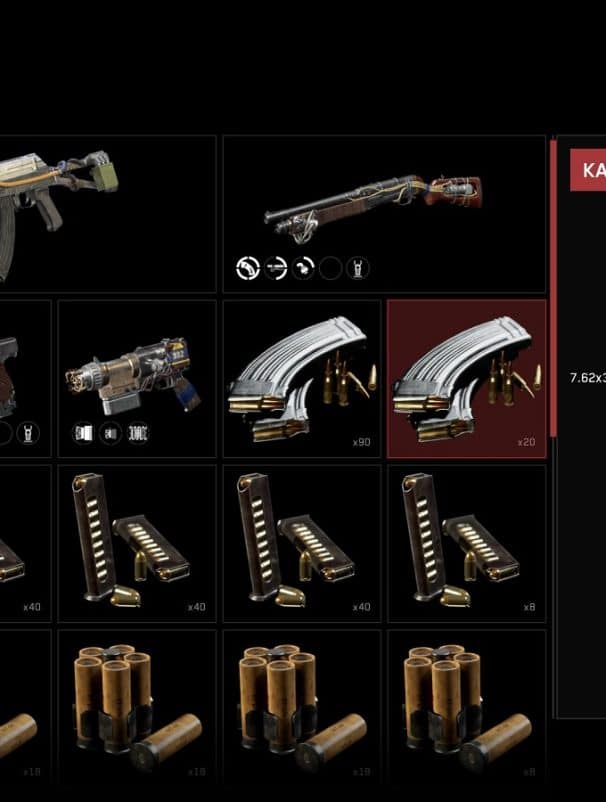
Task: Click the red KA item name label
Action: coord(588,170)
